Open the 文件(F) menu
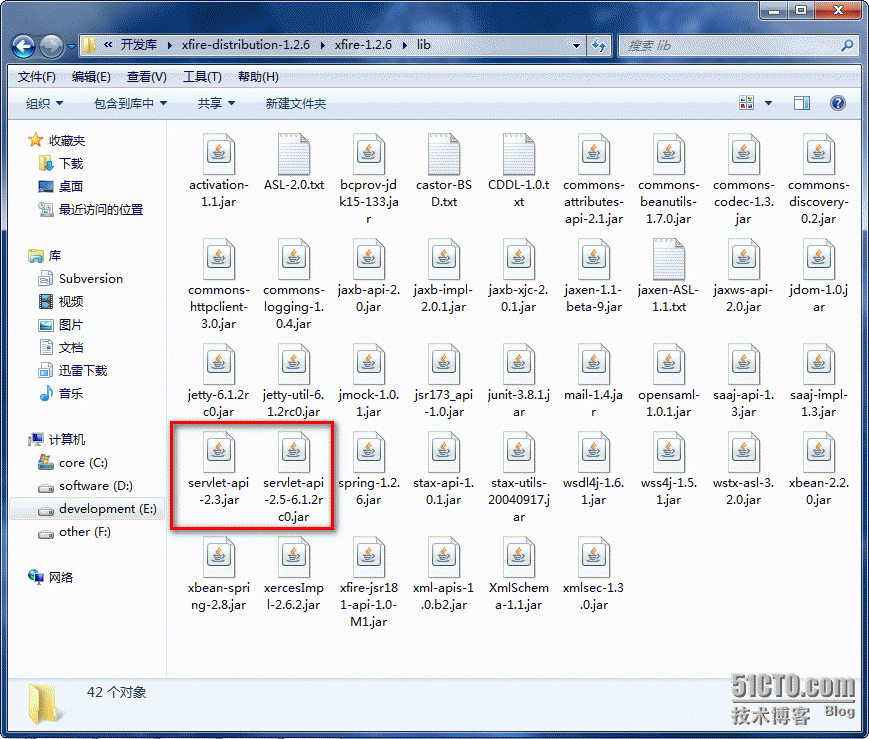The height and width of the screenshot is (739, 869). coord(37,77)
